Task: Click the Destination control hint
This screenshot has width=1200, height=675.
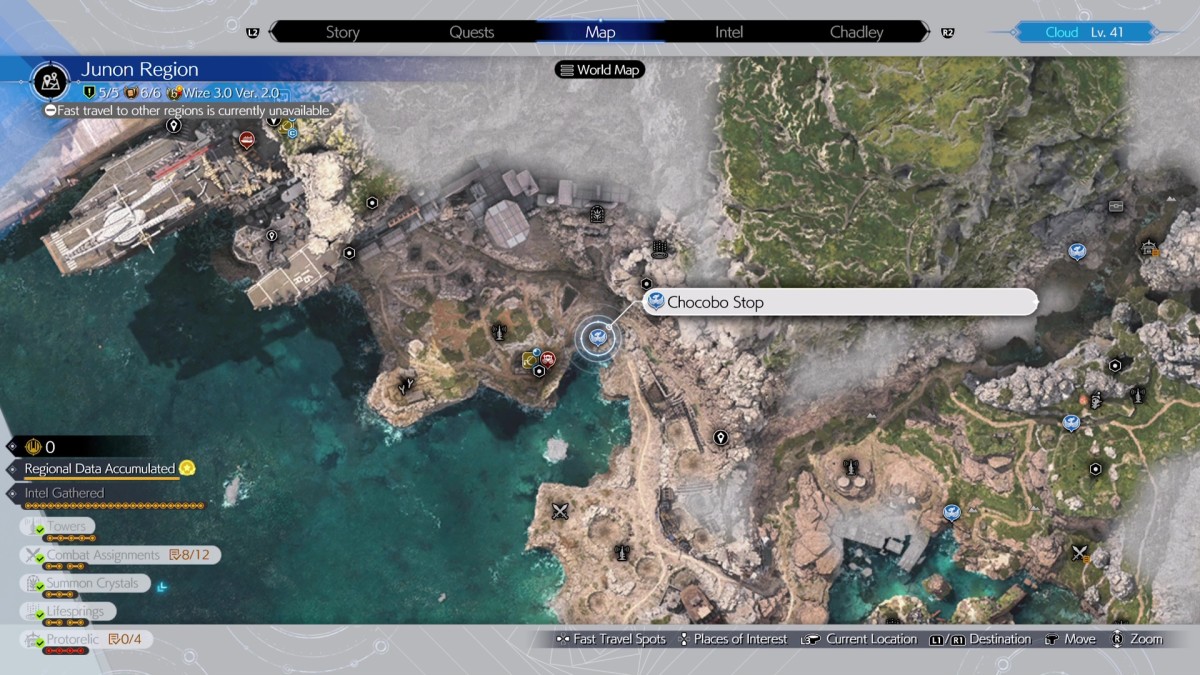Action: [980, 639]
